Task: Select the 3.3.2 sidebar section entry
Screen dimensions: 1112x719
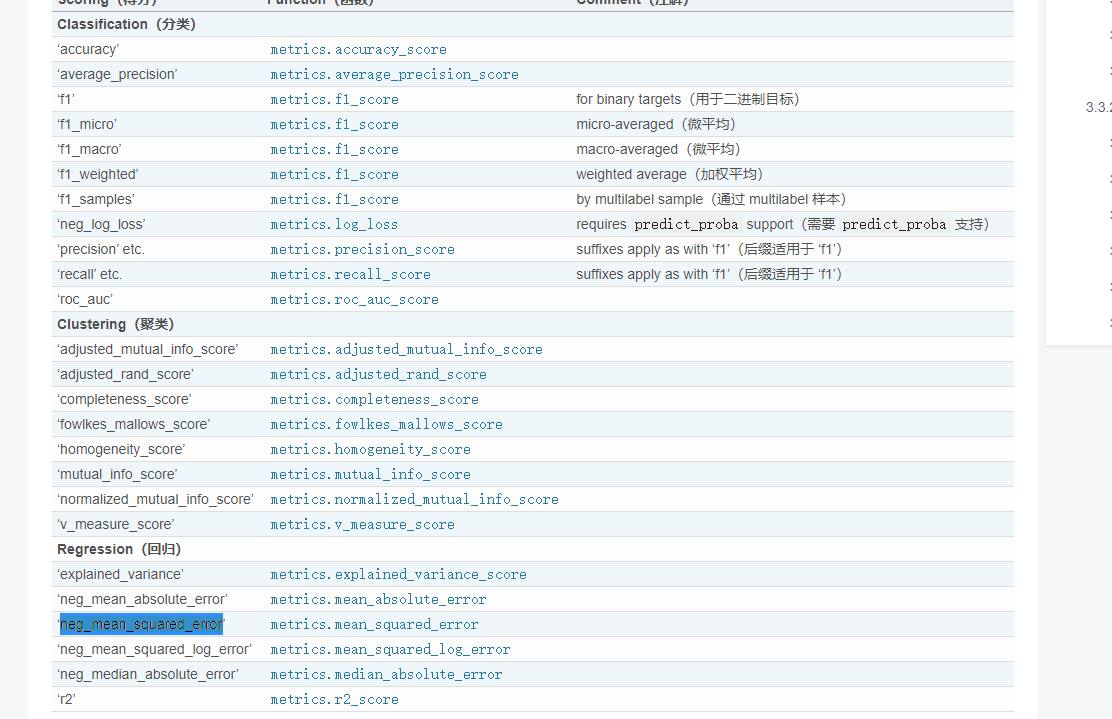Action: pyautogui.click(x=1099, y=107)
